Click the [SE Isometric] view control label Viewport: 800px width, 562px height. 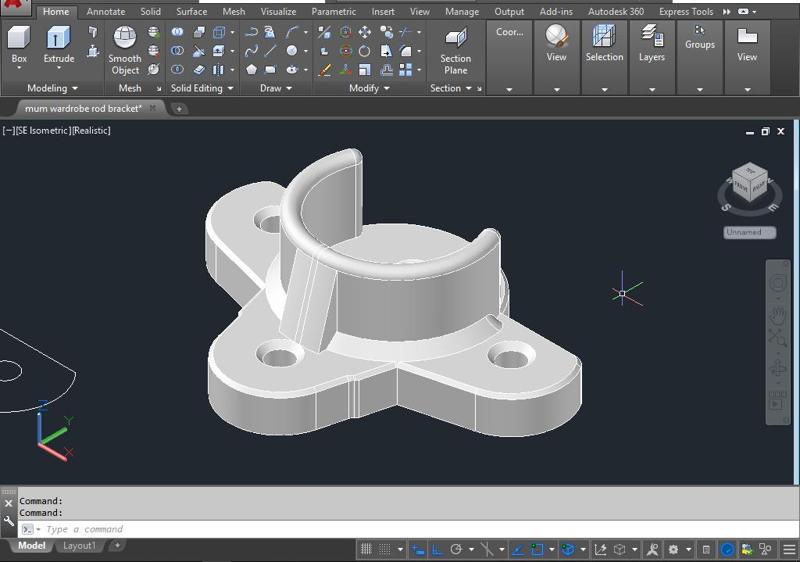43,131
